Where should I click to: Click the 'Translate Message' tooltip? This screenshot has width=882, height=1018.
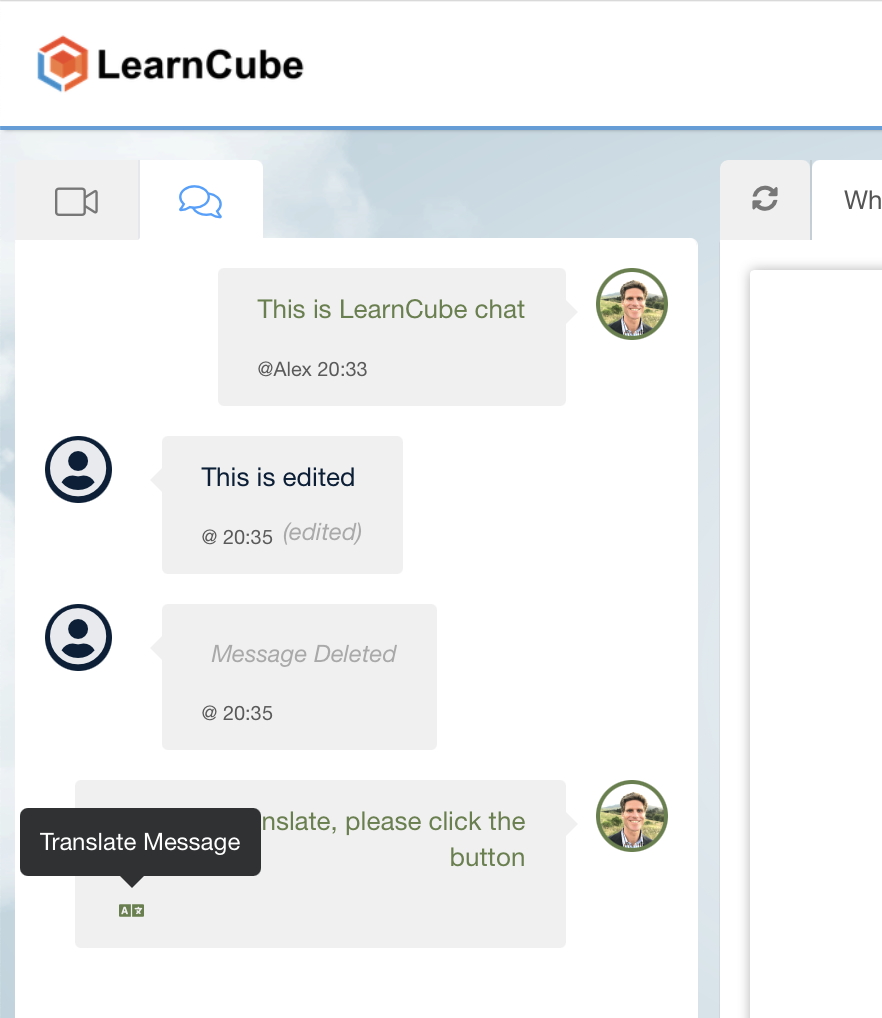point(140,842)
